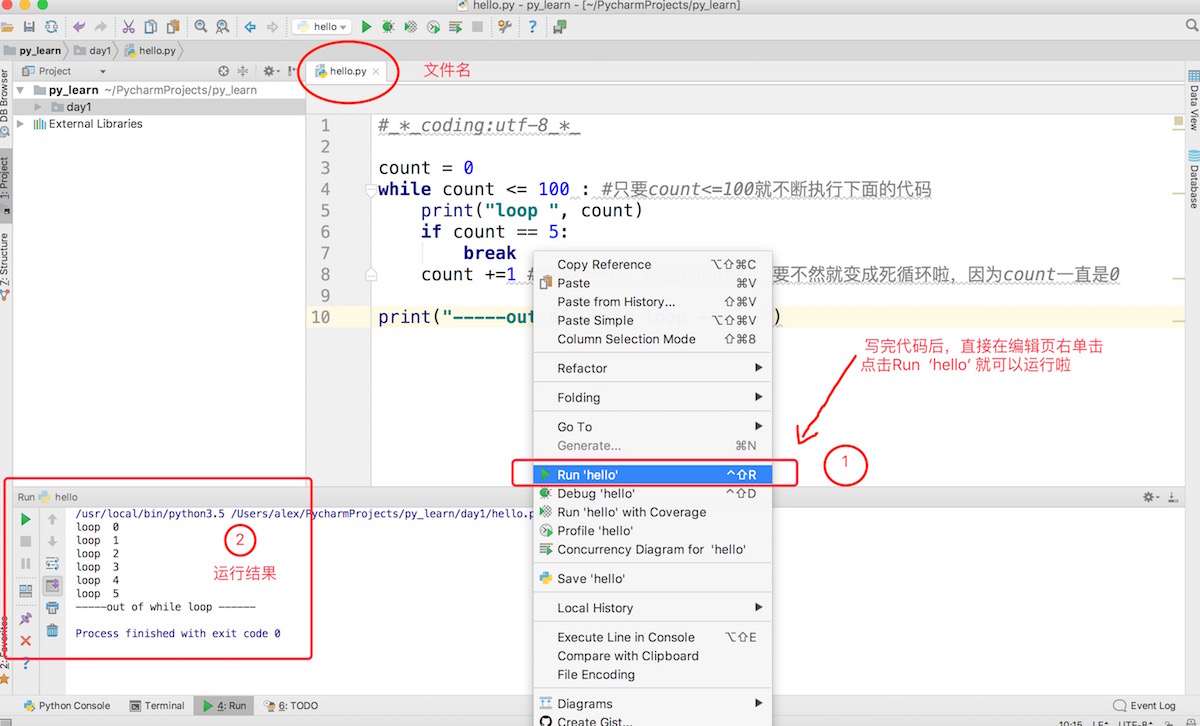This screenshot has width=1200, height=726.
Task: Click the Profile toolbar icon
Action: (x=434, y=27)
